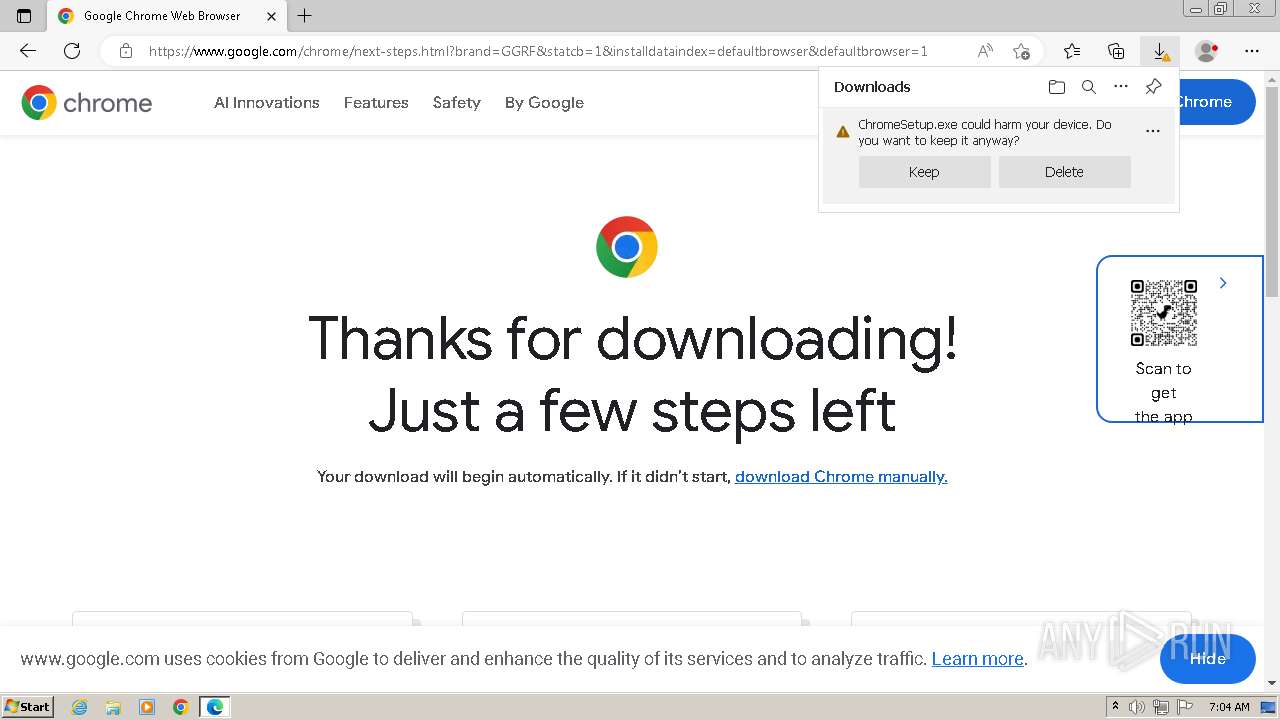Image resolution: width=1280 pixels, height=720 pixels.
Task: Open media player from taskbar
Action: click(147, 707)
